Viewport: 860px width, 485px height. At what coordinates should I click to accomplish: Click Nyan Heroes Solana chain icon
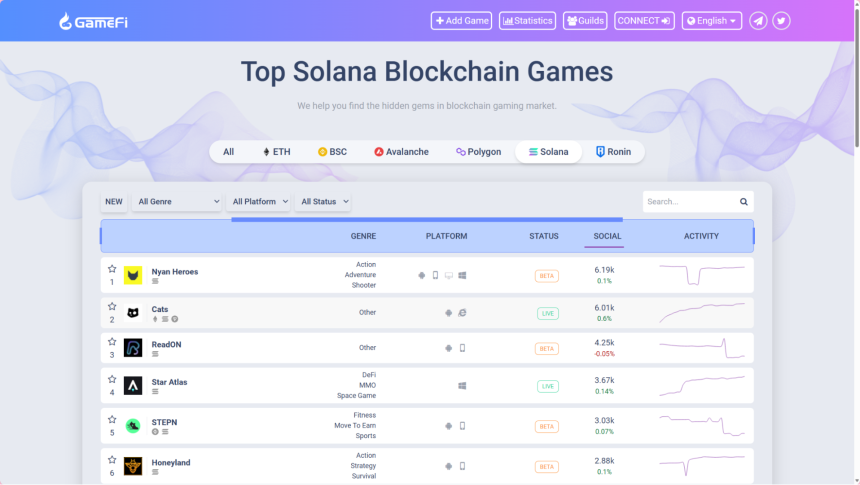tap(155, 281)
